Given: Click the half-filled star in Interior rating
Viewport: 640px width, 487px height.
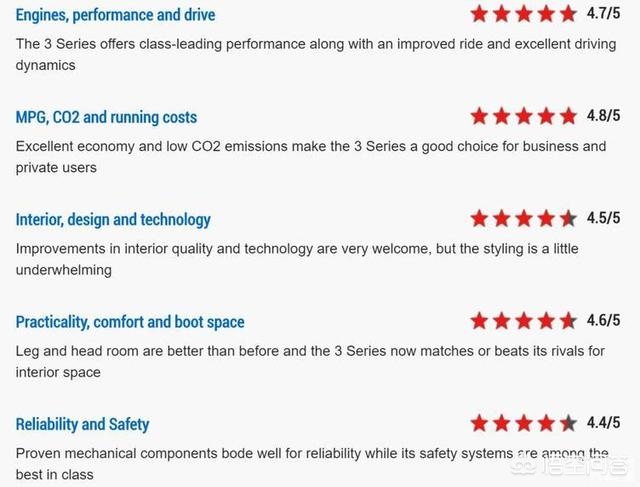Looking at the screenshot, I should click(x=568, y=219).
